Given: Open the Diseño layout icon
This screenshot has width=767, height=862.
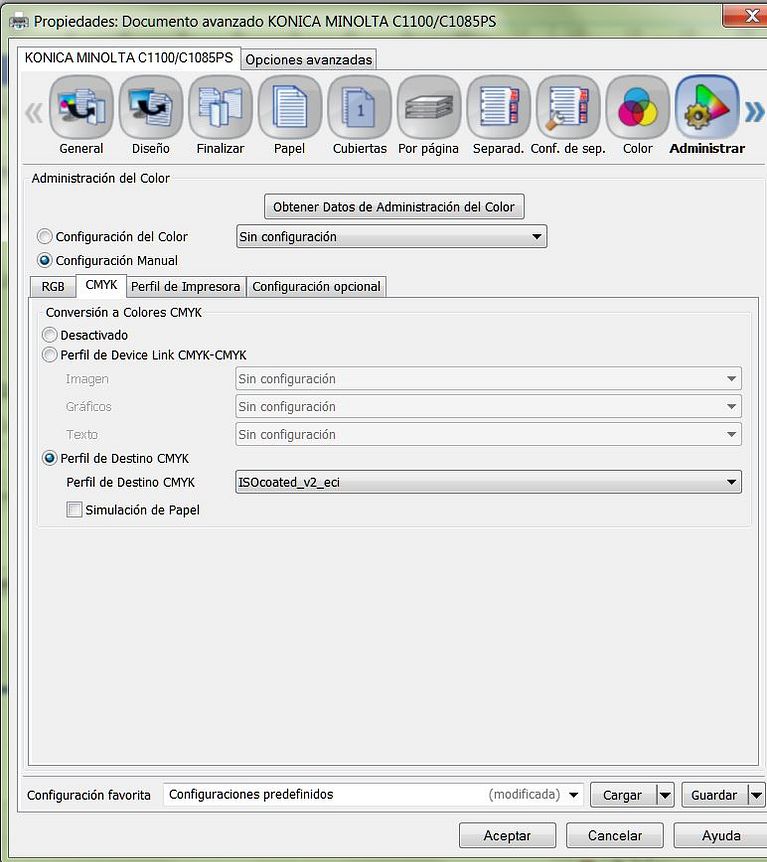Looking at the screenshot, I should 151,107.
